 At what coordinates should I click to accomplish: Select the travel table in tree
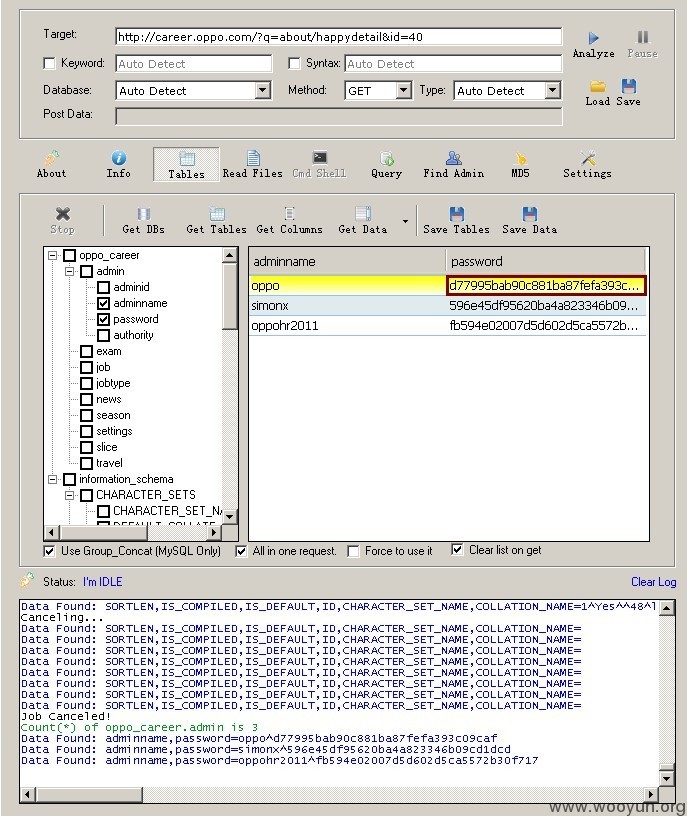point(109,463)
